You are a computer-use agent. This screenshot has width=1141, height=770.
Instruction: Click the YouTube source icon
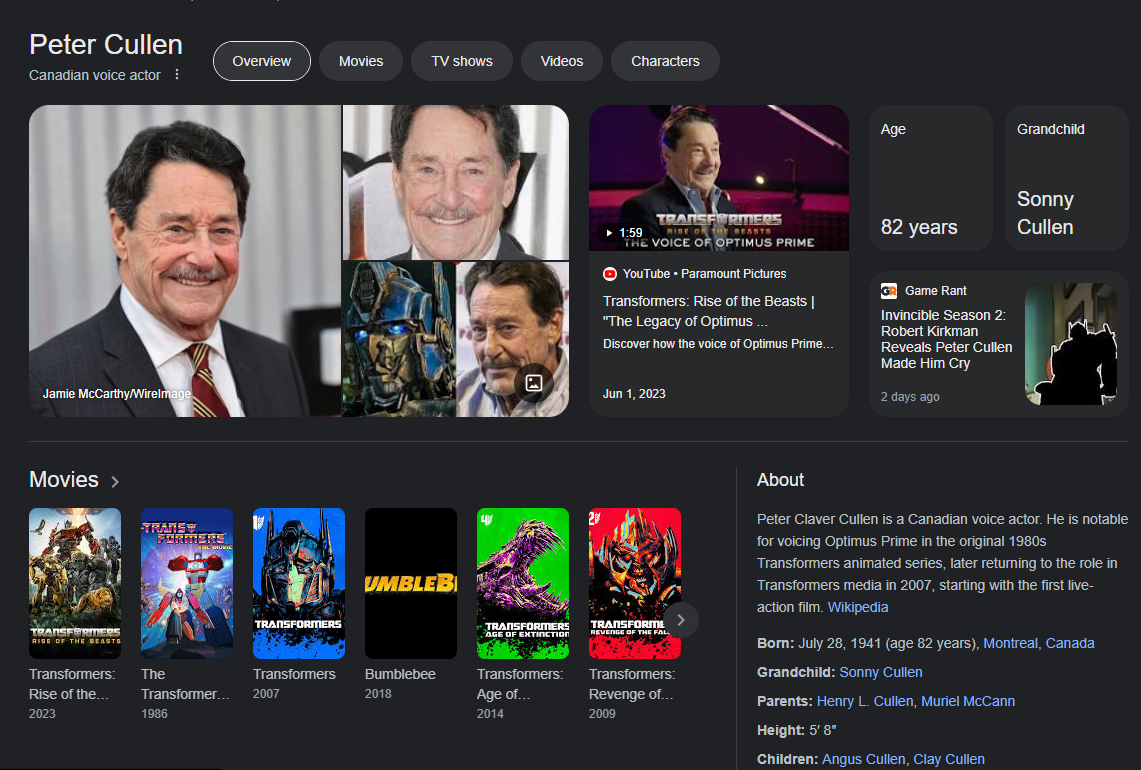tap(610, 274)
